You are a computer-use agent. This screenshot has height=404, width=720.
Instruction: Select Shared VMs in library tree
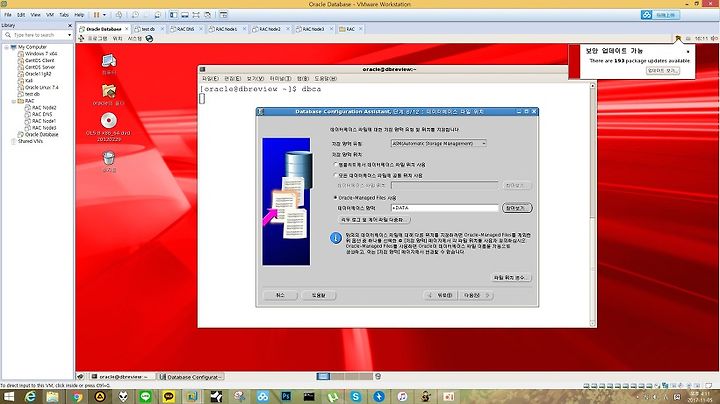coord(30,141)
